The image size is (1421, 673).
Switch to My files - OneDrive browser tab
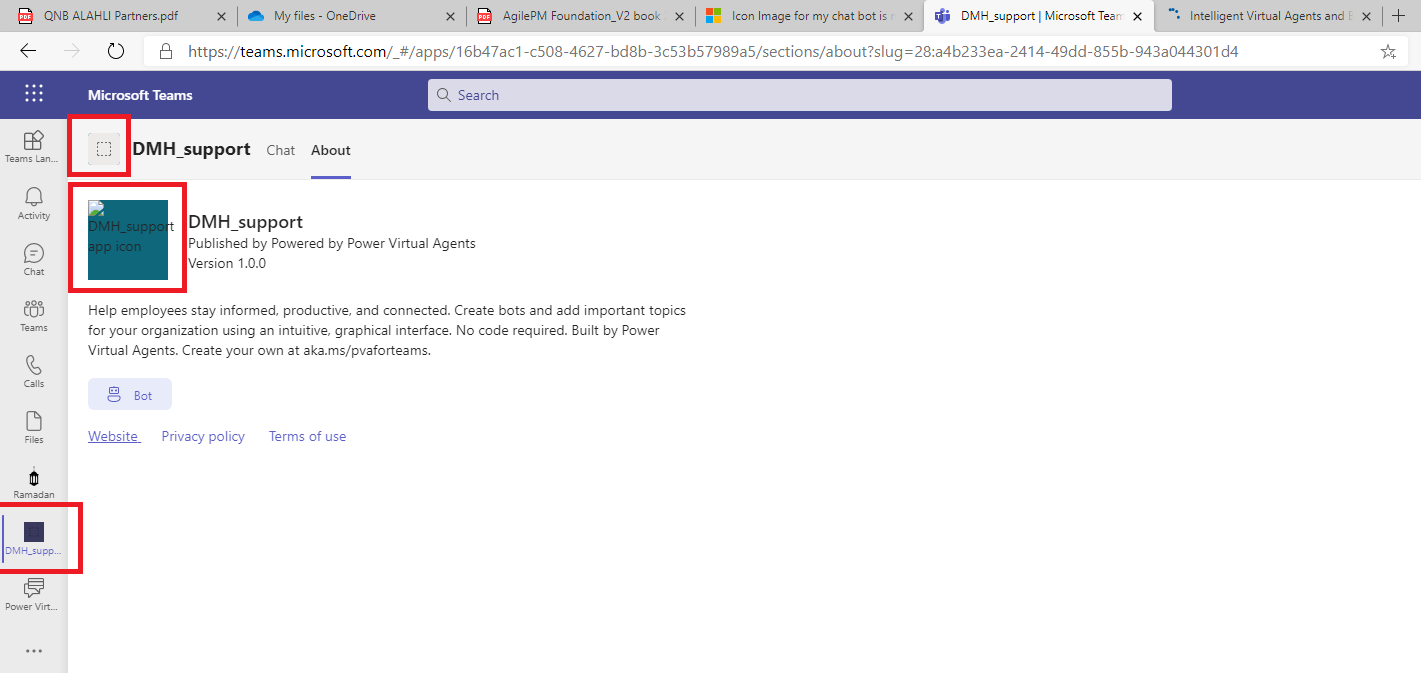click(x=352, y=16)
